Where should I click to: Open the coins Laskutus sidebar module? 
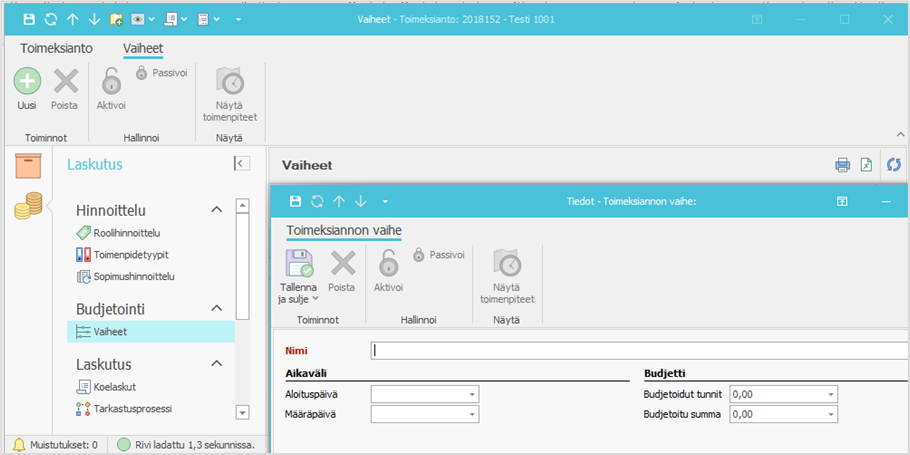28,207
